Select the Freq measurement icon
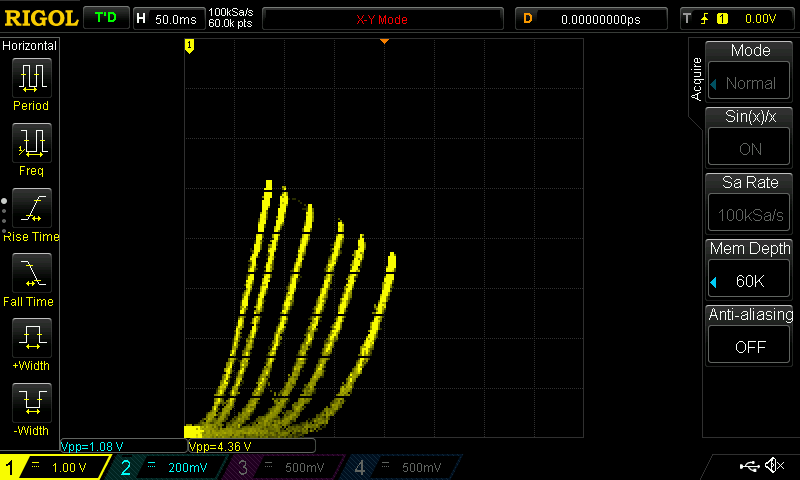Viewport: 800px width, 480px height. click(x=31, y=143)
